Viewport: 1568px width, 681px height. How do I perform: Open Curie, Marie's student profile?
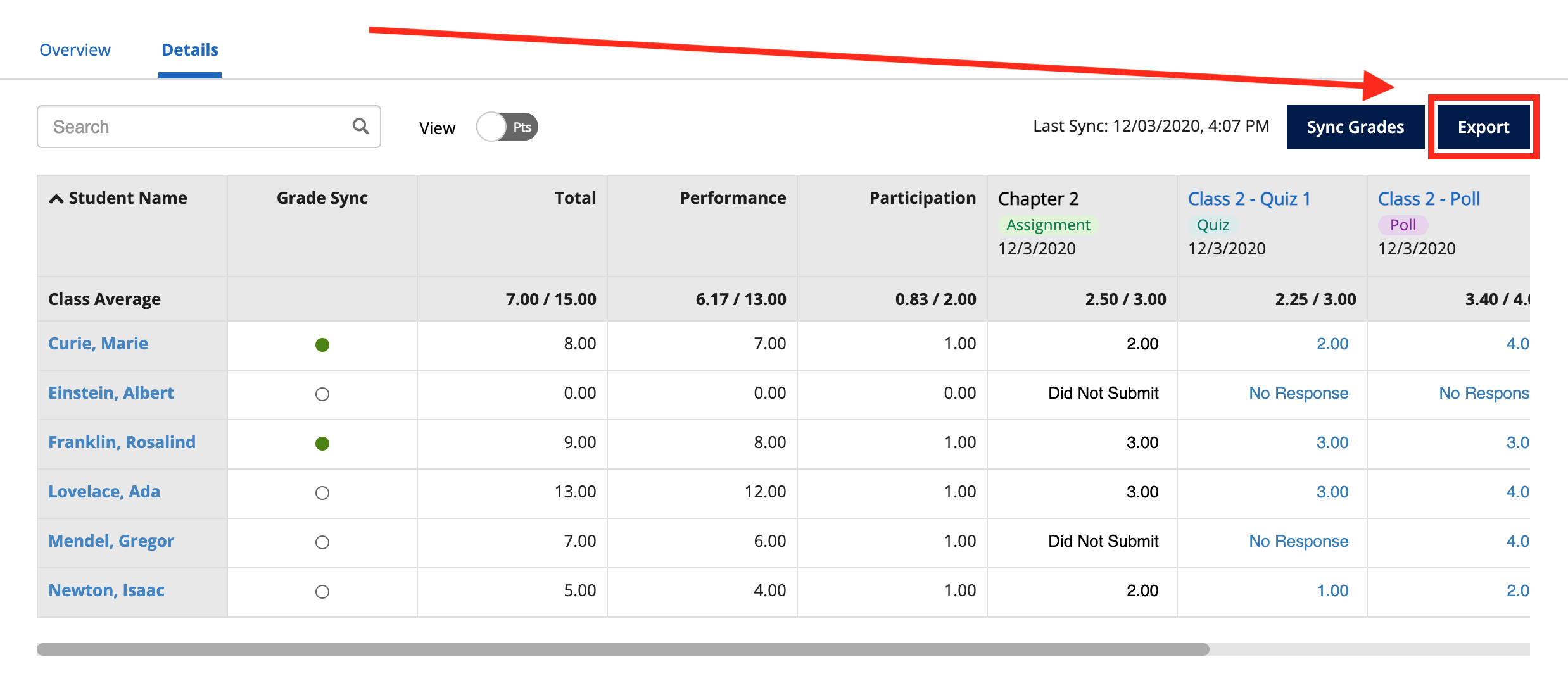coord(98,344)
